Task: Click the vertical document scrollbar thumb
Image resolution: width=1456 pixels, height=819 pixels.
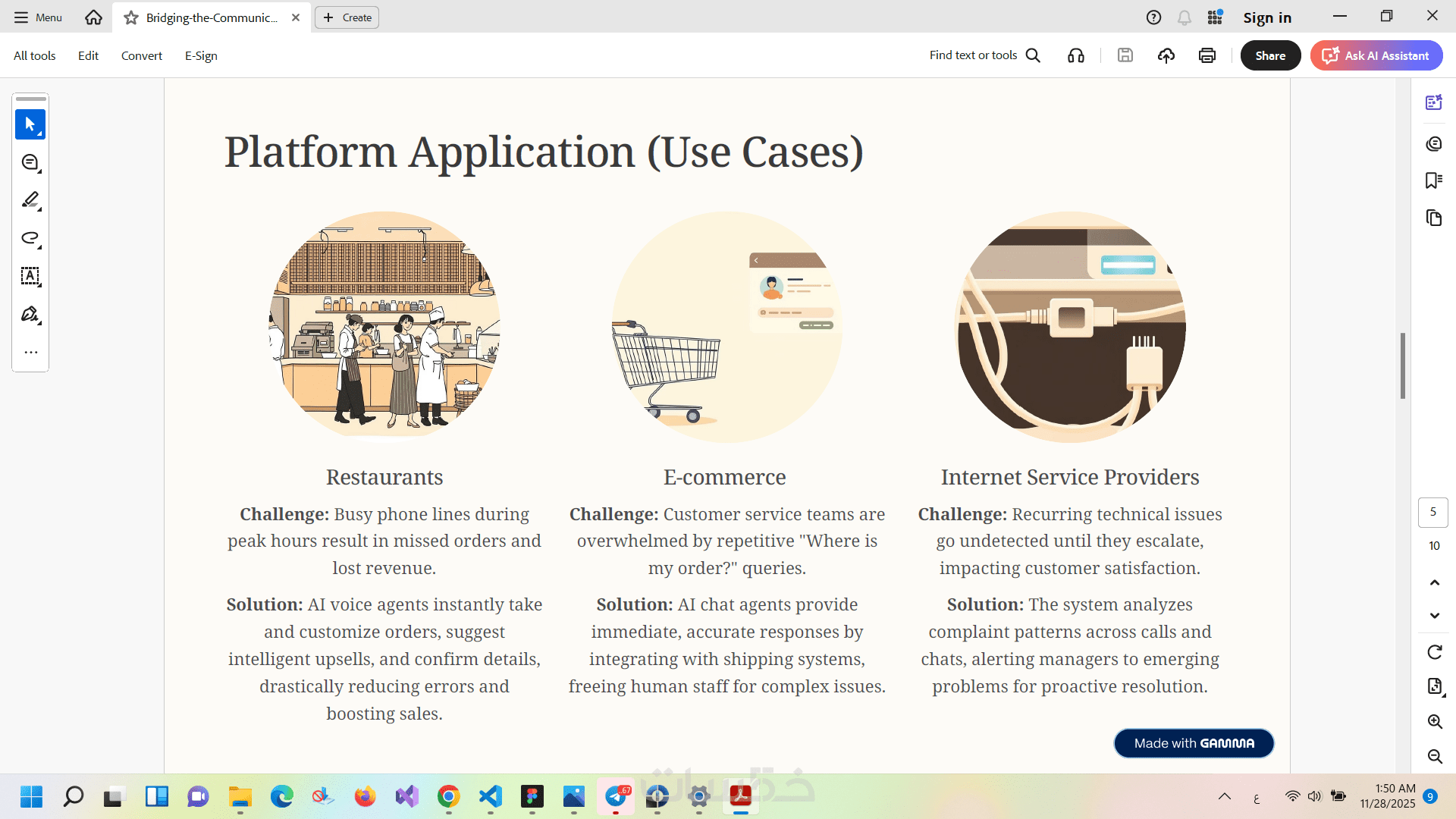Action: [1403, 366]
